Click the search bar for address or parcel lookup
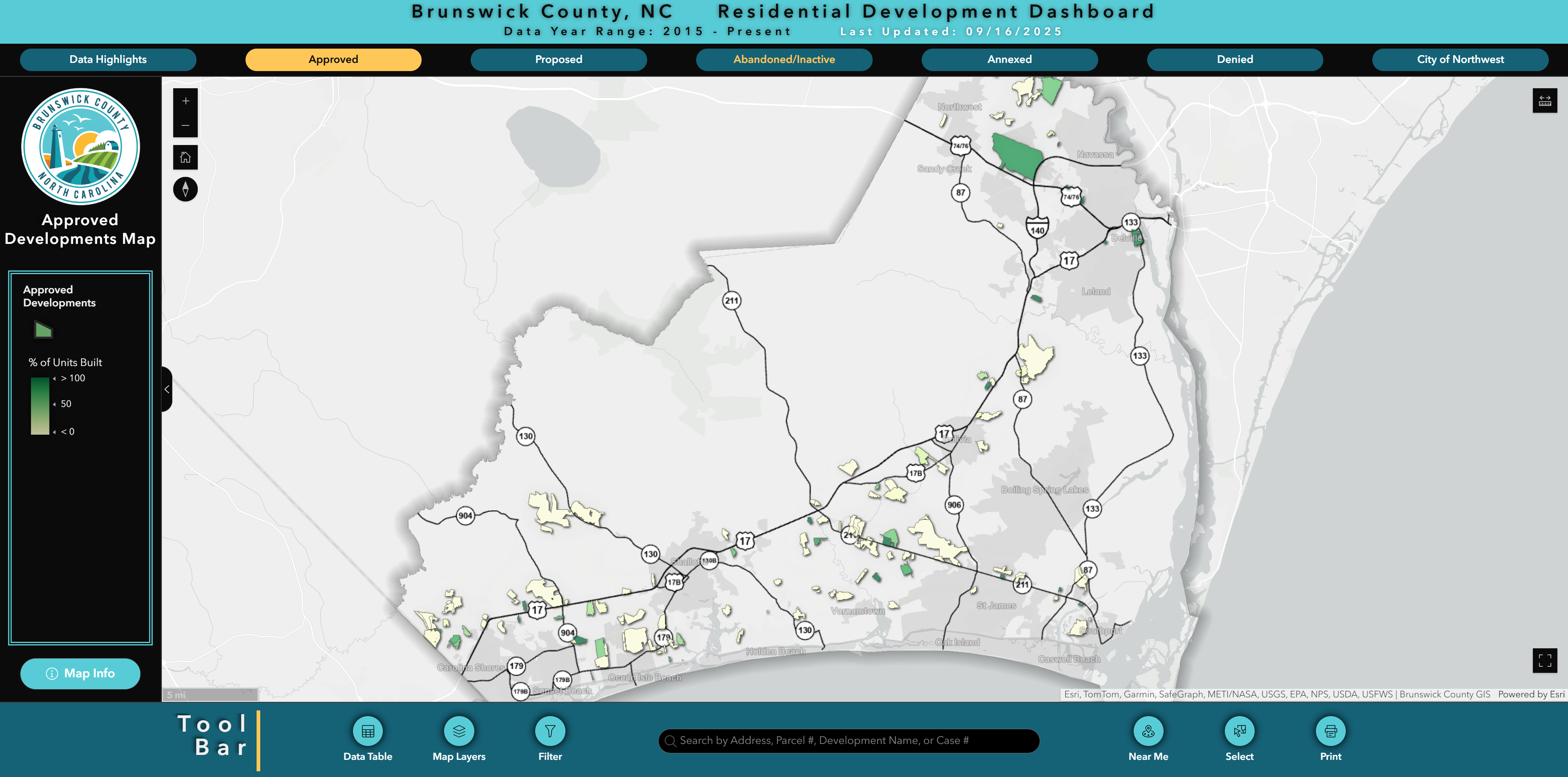The width and height of the screenshot is (1568, 777). click(x=849, y=741)
